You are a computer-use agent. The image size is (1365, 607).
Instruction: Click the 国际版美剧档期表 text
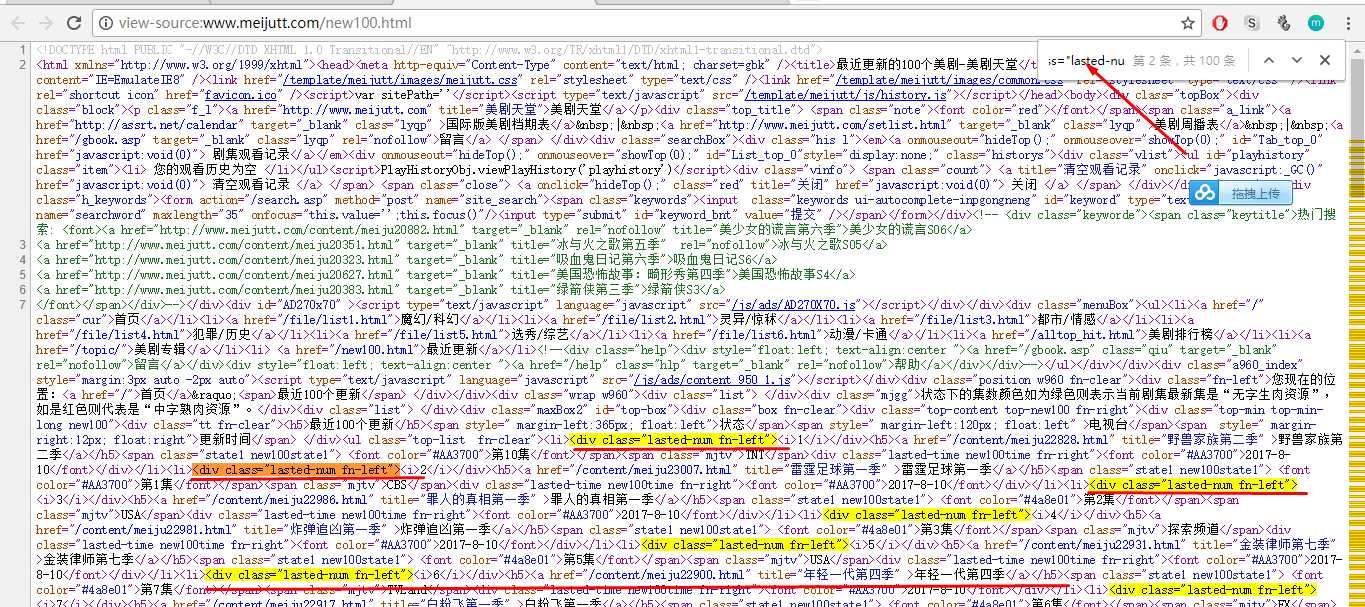tap(497, 124)
